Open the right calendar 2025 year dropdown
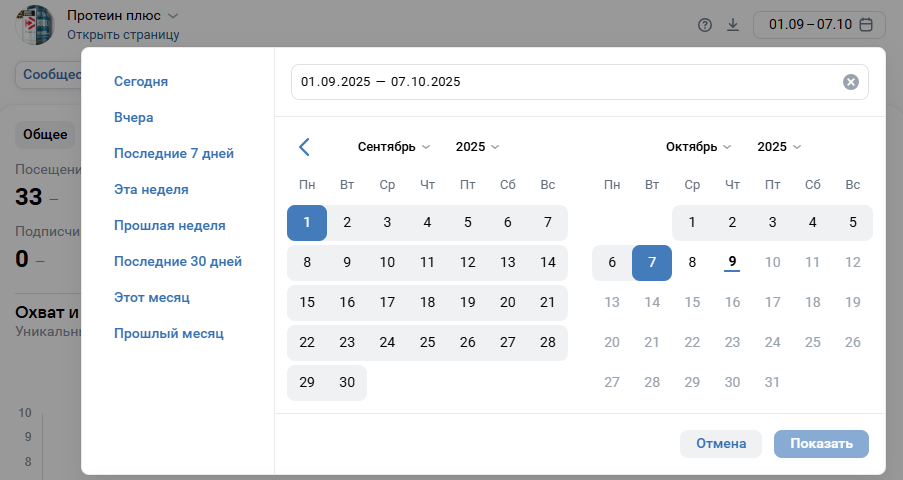903x480 pixels. coord(779,147)
